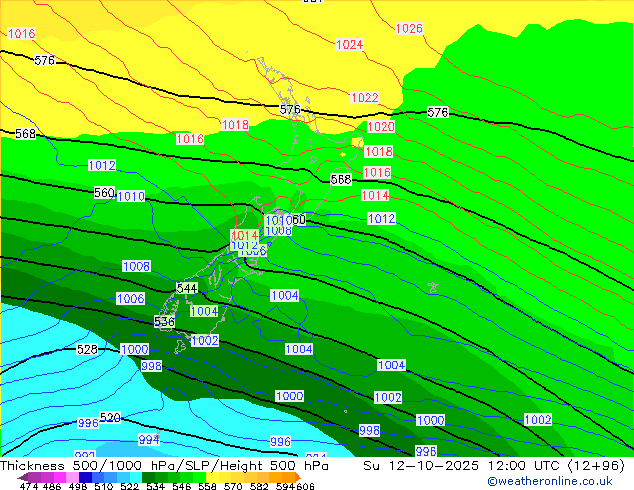Viewport: 634px width, 490px height.
Task: Click the black 544 height contour label
Action: point(187,288)
